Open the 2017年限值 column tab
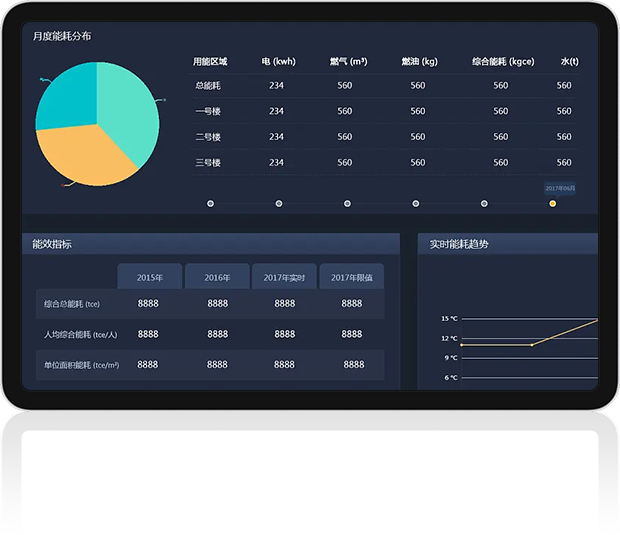The height and width of the screenshot is (535, 620). click(351, 277)
